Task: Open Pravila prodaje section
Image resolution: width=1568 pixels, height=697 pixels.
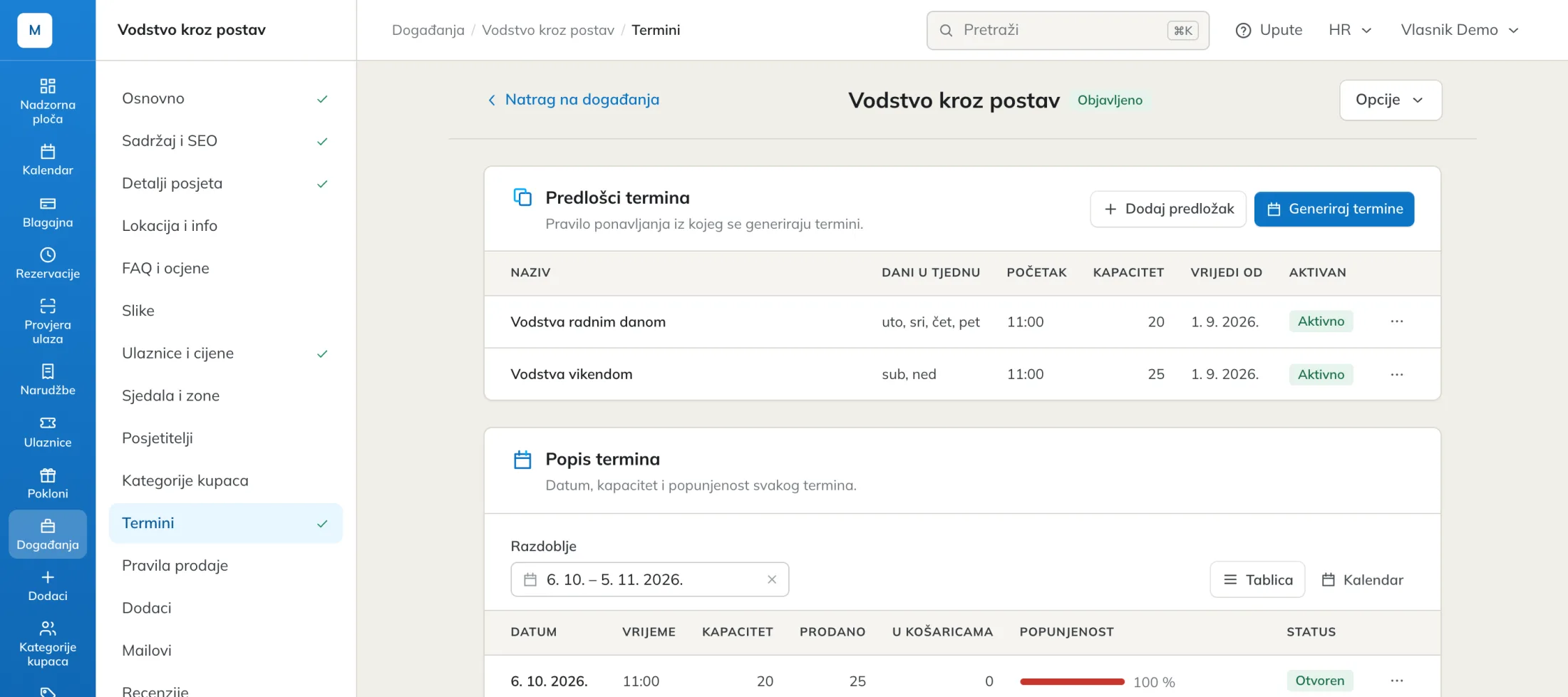Action: click(x=225, y=566)
